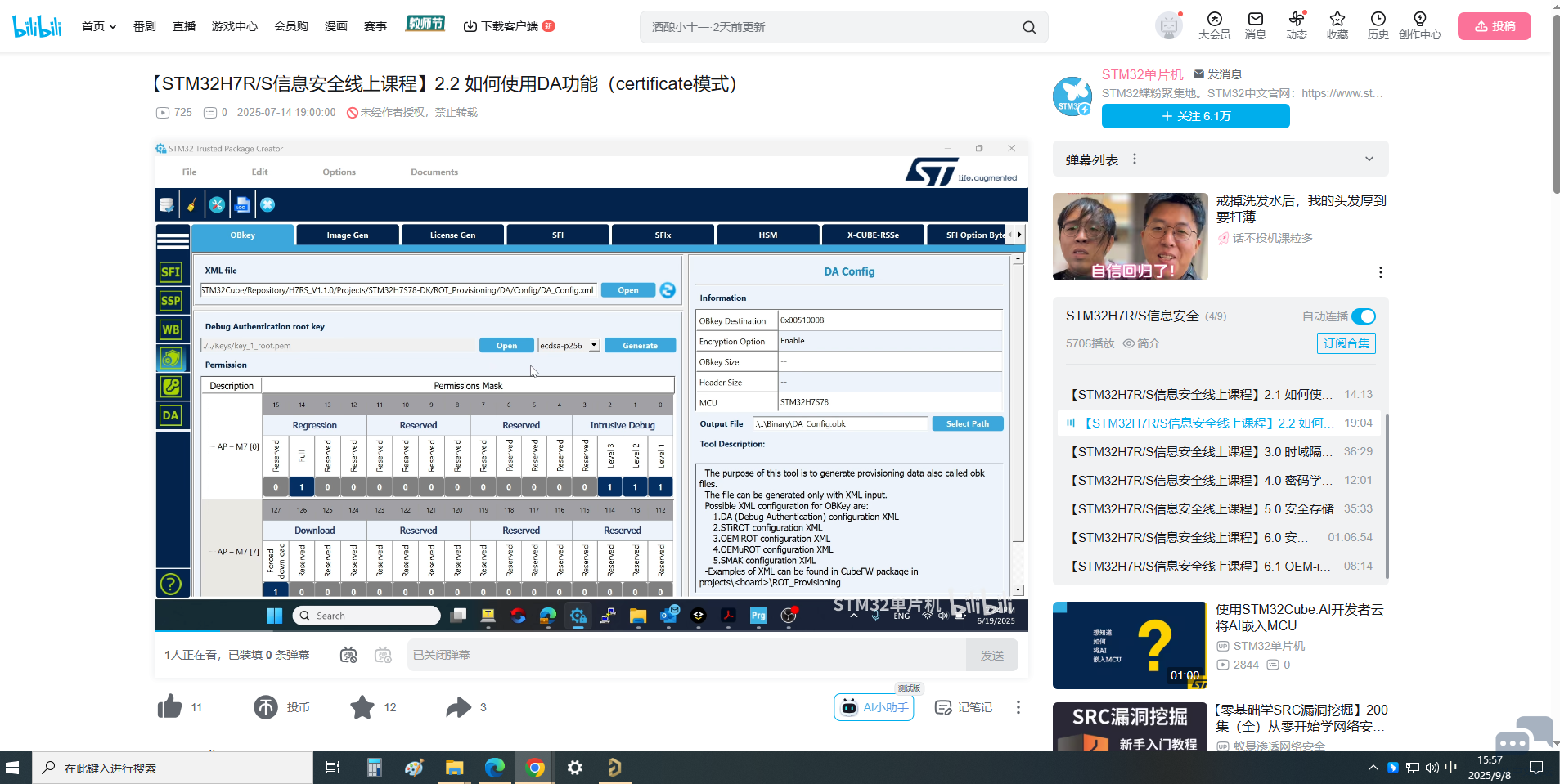
Task: Click the 订阅合集 subscribe button
Action: tap(1346, 343)
